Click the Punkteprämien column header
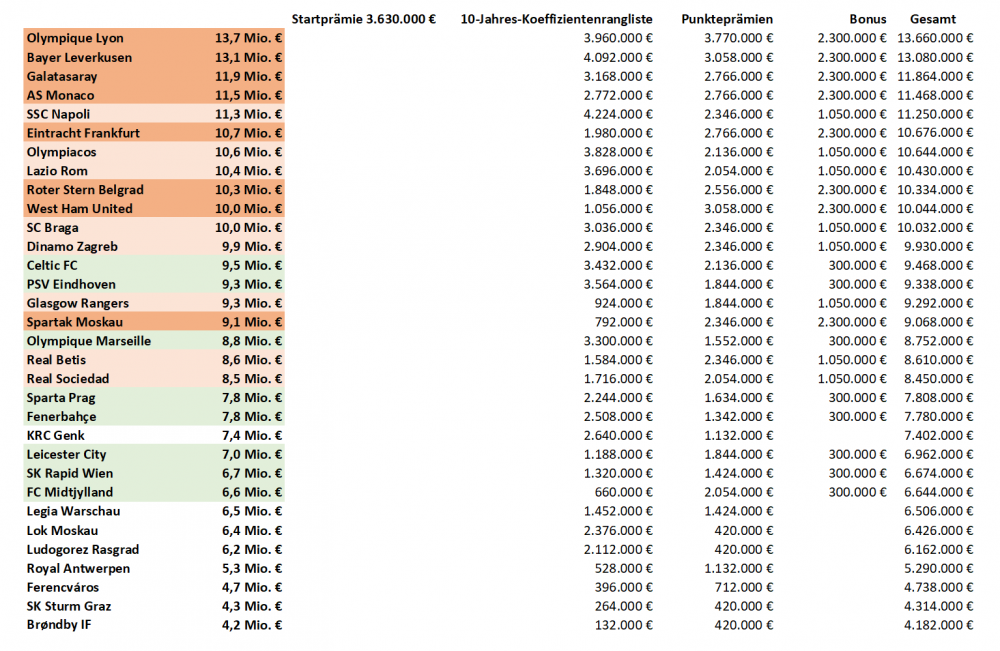This screenshot has width=1000, height=651. (x=727, y=19)
